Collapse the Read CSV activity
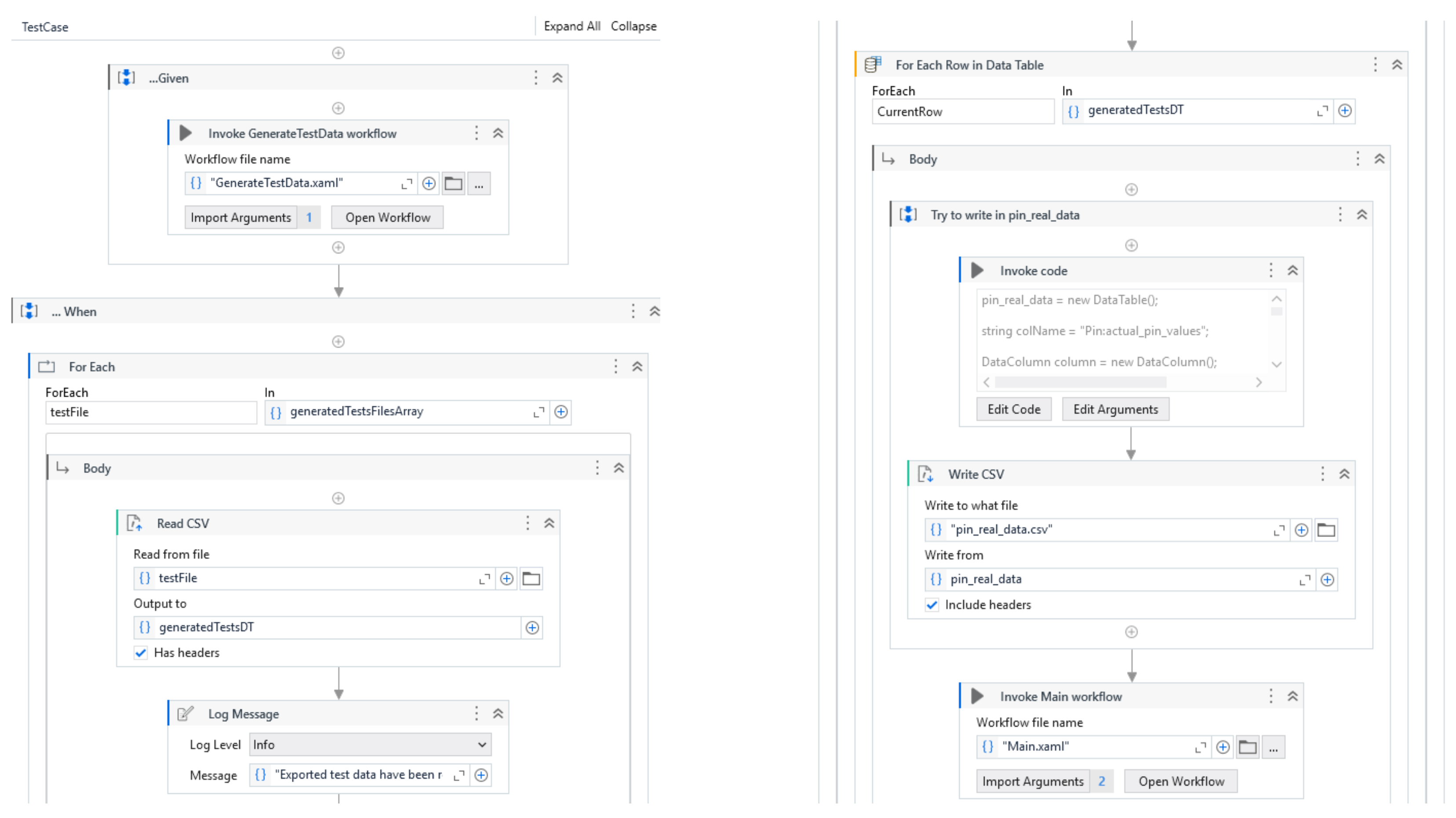The height and width of the screenshot is (818, 1456). [x=549, y=523]
